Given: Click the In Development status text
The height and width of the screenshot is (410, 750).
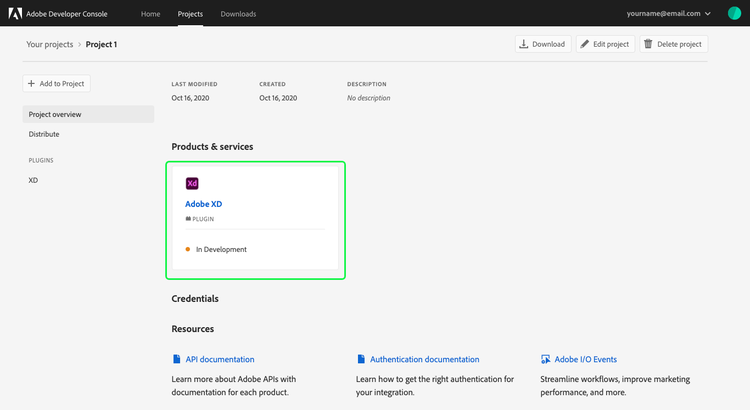Looking at the screenshot, I should [221, 249].
